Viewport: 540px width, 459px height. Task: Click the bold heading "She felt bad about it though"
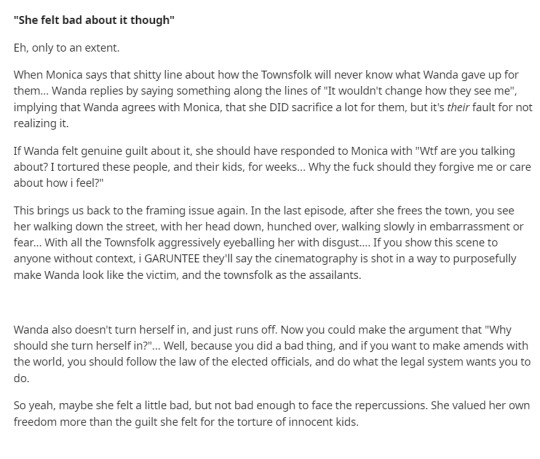tap(94, 20)
